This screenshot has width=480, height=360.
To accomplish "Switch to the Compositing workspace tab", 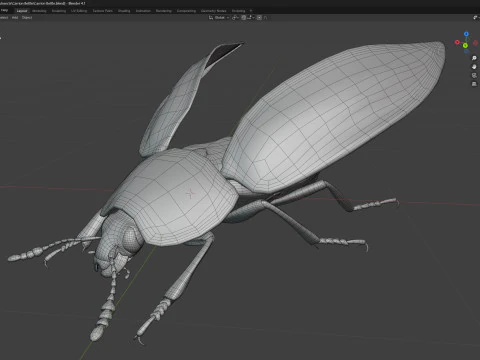I will pos(186,11).
